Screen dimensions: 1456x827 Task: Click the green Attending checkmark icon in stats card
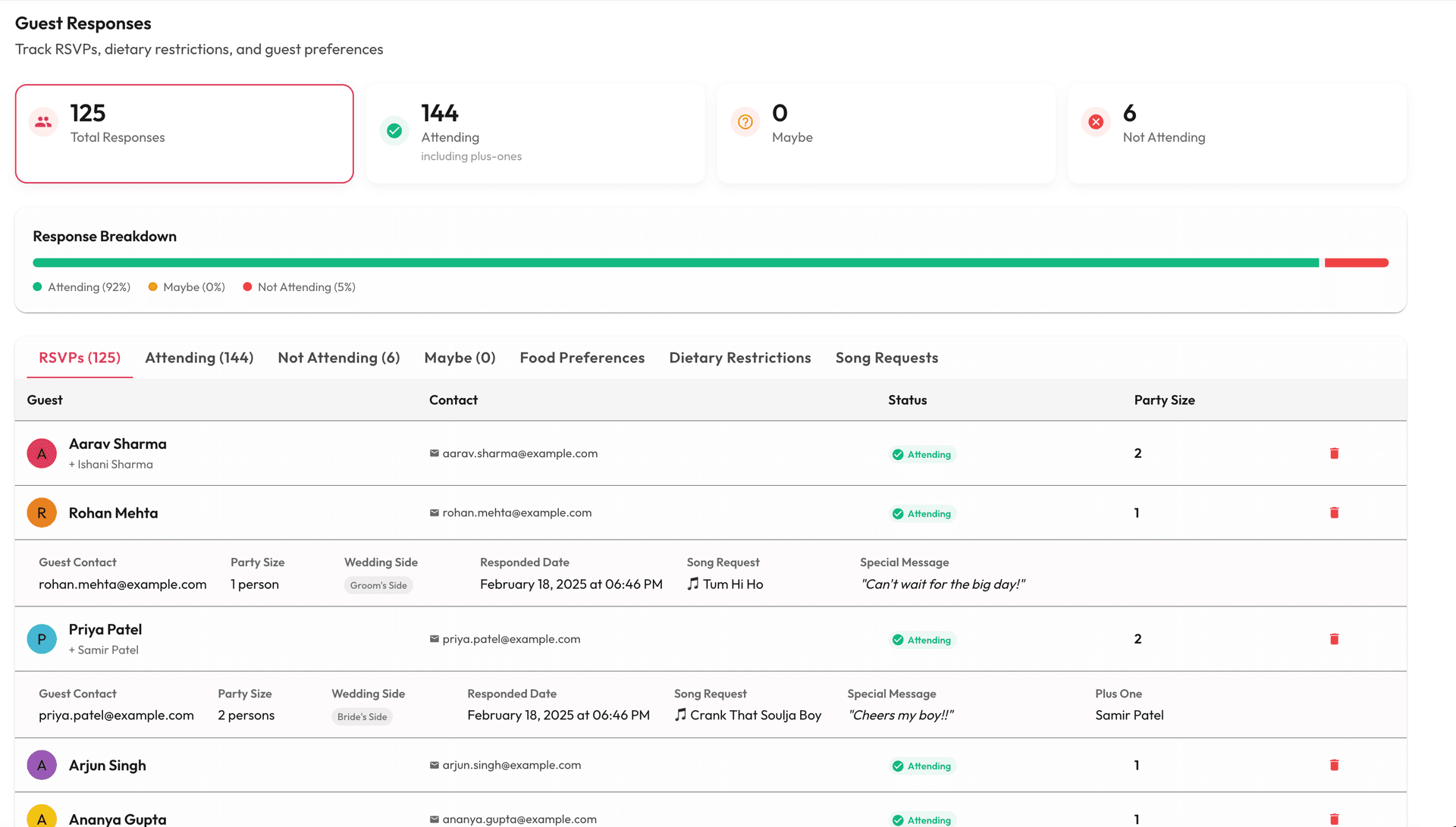(394, 131)
